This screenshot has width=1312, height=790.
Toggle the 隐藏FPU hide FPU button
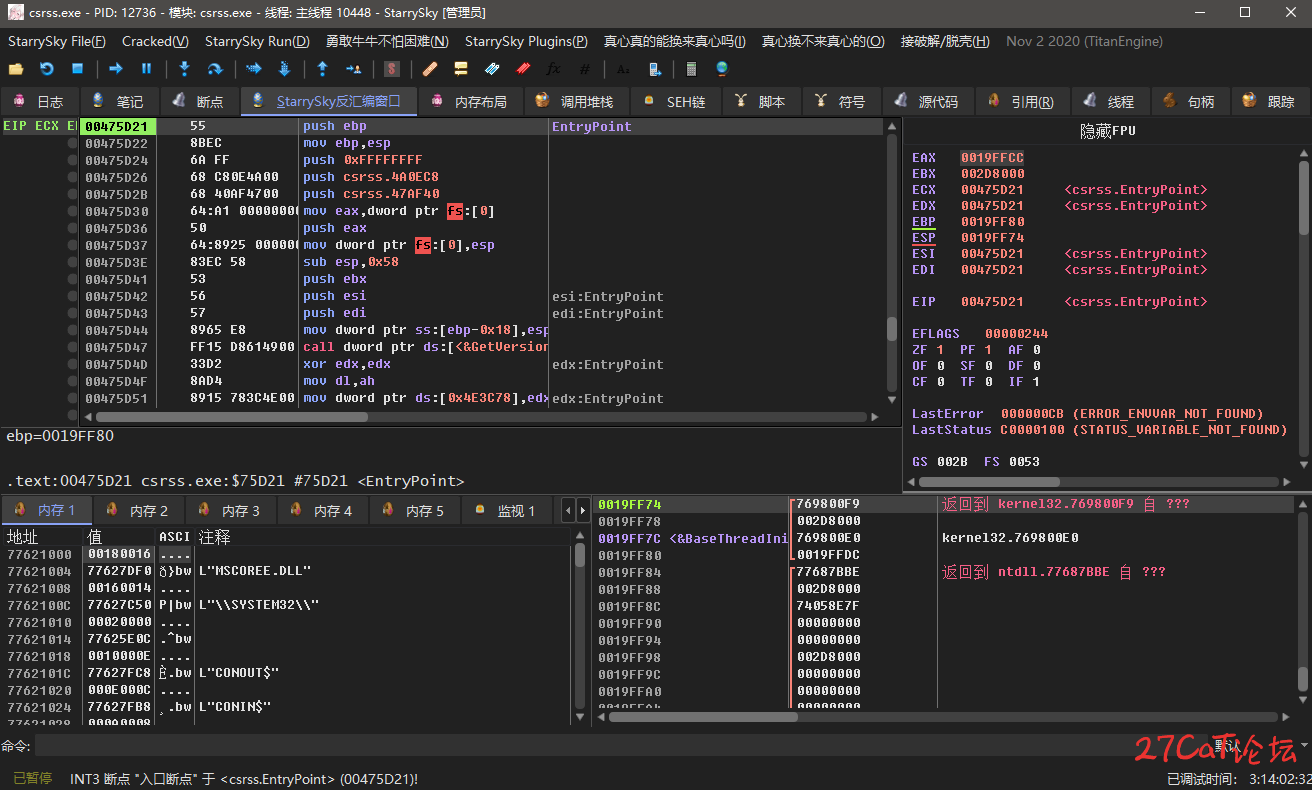pyautogui.click(x=1107, y=131)
